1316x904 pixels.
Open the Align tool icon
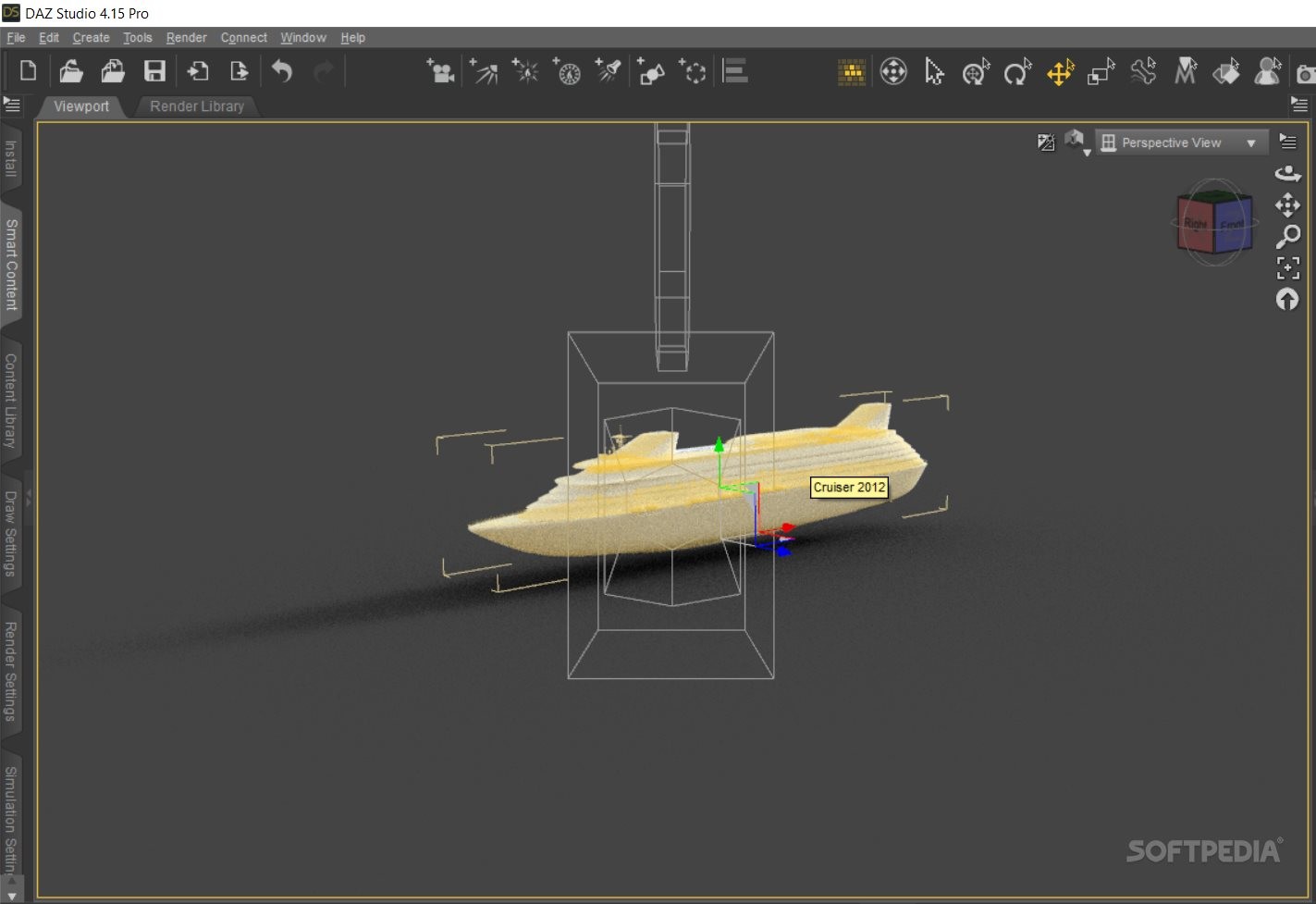coord(735,71)
